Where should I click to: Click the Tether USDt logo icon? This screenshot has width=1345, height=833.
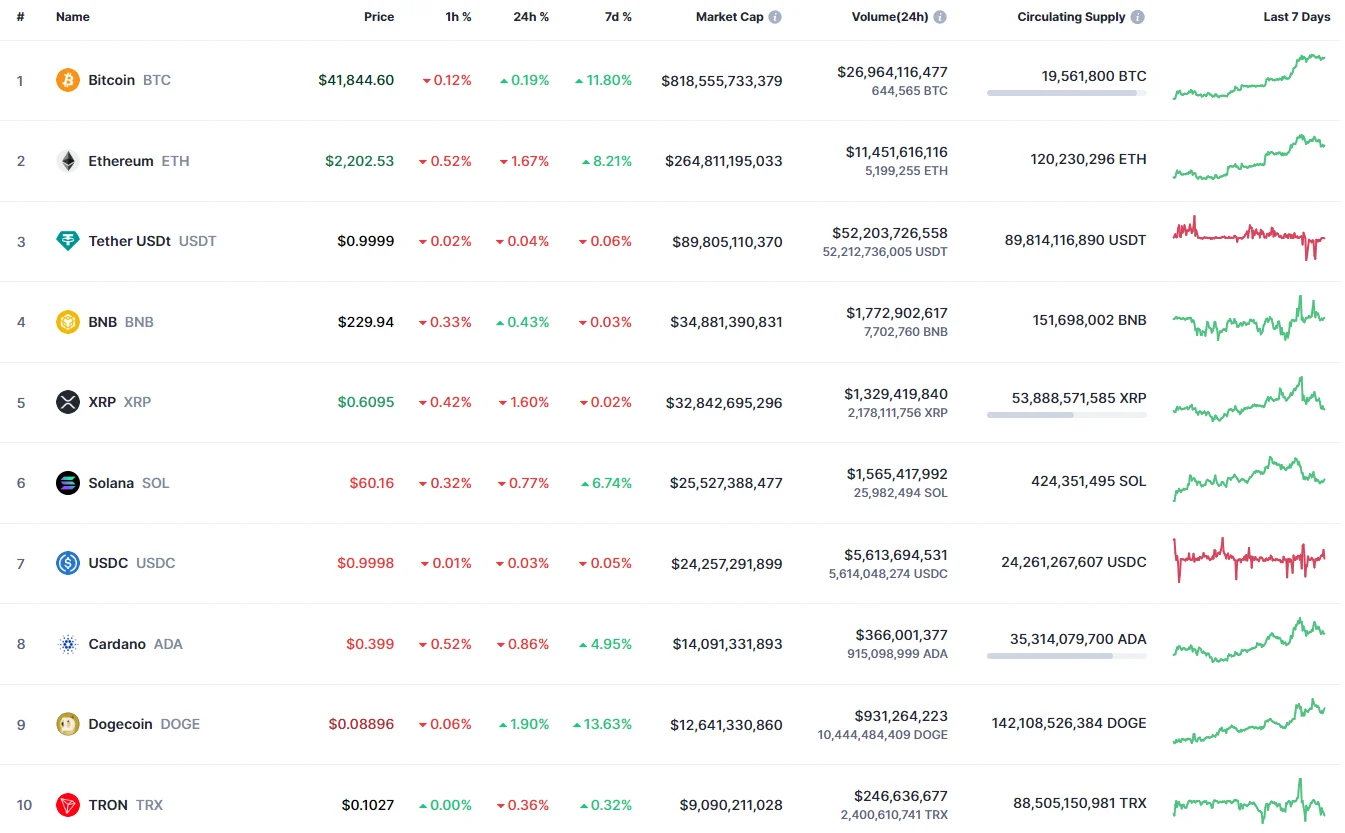click(x=67, y=241)
